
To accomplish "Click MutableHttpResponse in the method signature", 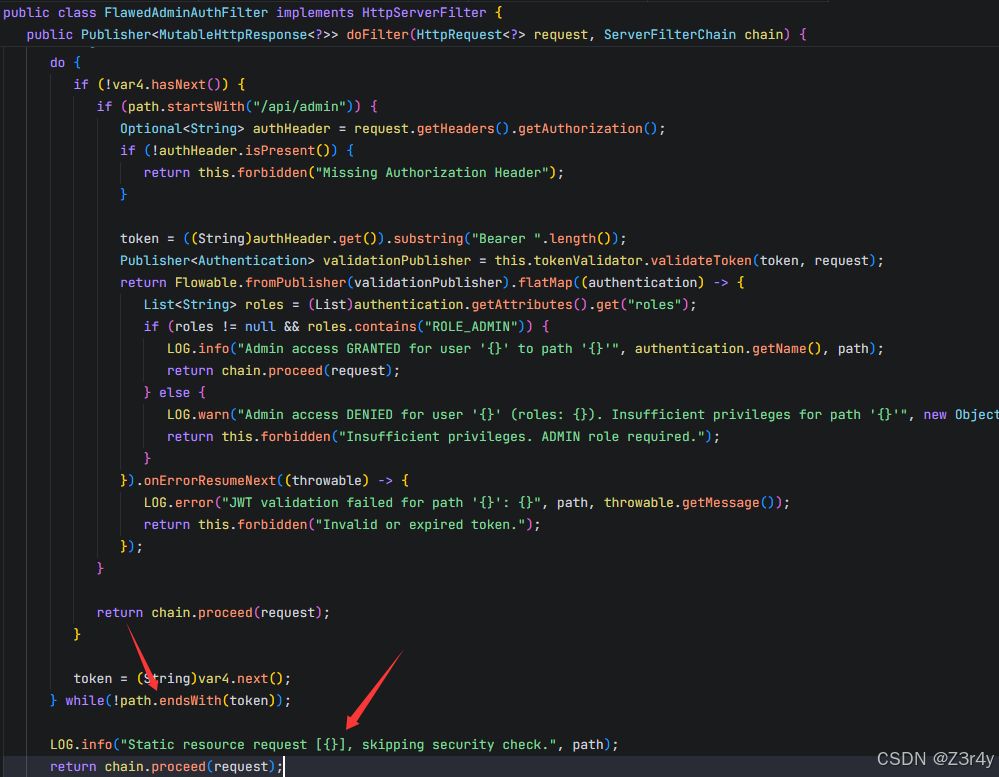I will pos(233,34).
